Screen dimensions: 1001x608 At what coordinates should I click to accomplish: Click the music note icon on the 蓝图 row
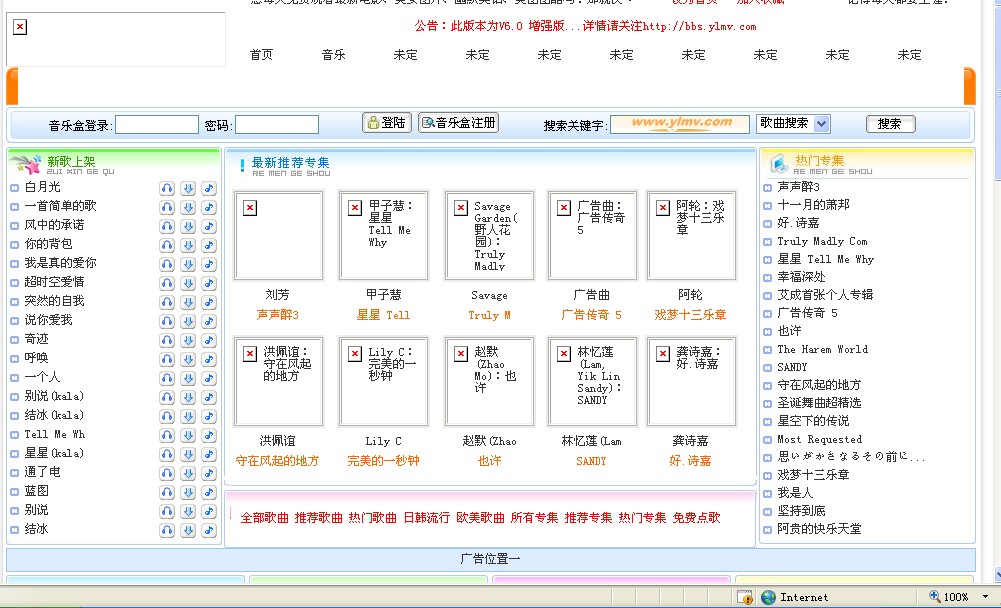pos(209,492)
